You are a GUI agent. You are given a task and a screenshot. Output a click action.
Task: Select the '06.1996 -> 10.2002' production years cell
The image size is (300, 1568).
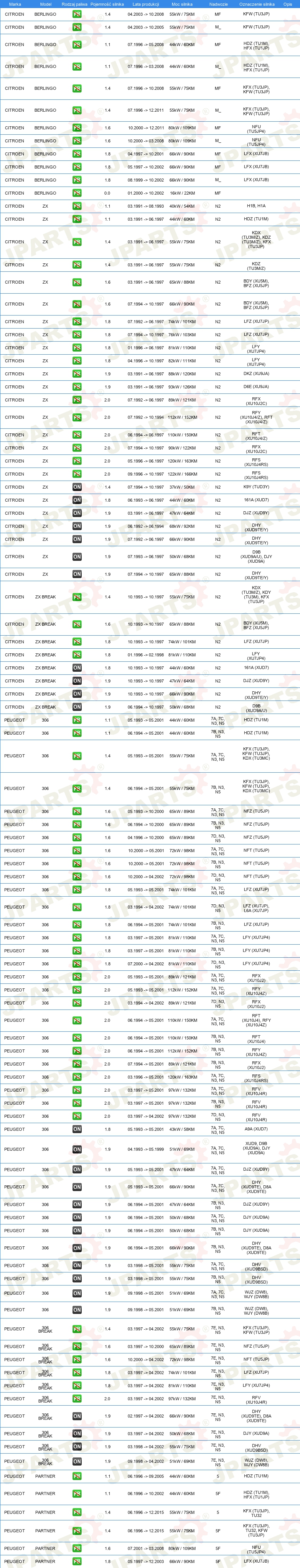[x=145, y=1494]
